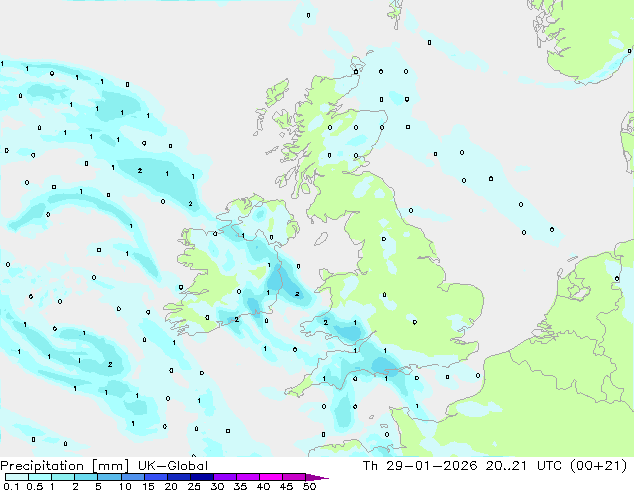Click the date text '29-01-2026'

[x=432, y=466]
